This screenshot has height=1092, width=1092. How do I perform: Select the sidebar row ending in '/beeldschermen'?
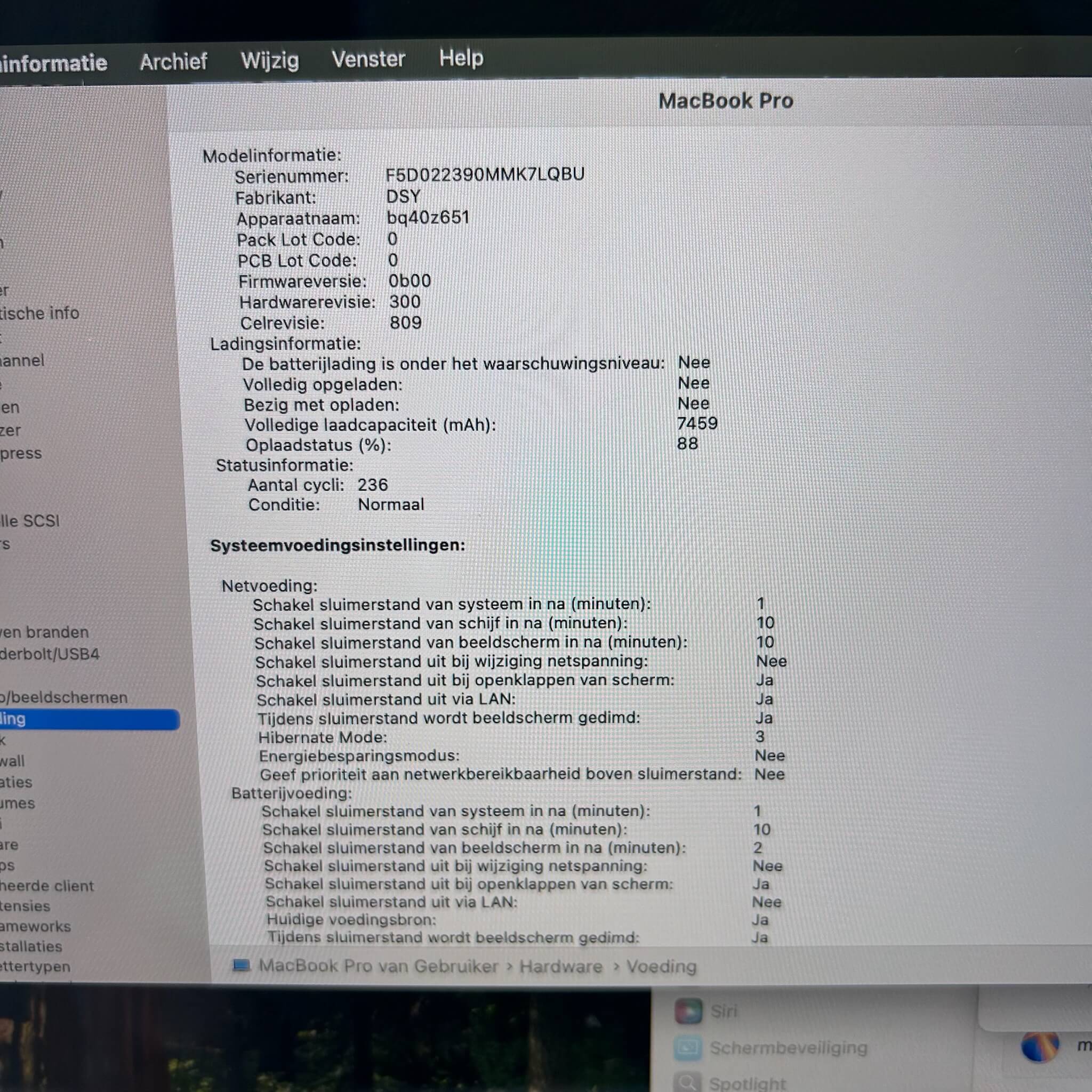[64, 697]
